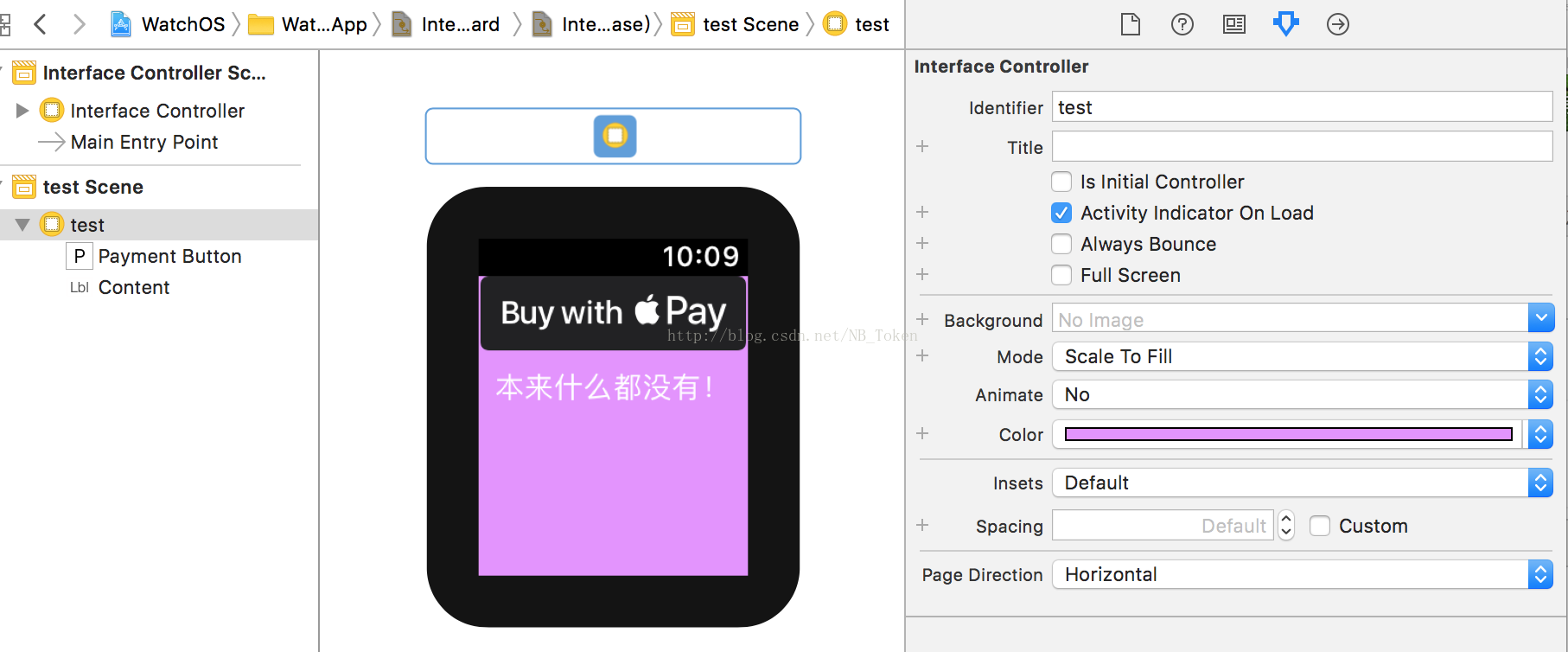This screenshot has height=652, width=1568.
Task: Click the Interface Controller Scene storyboard icon
Action: coord(24,73)
